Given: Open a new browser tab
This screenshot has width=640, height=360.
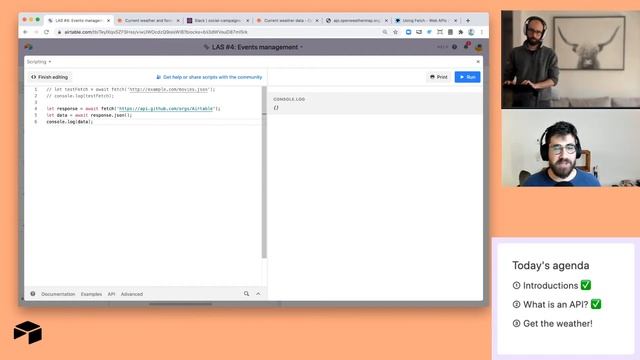Looking at the screenshot, I should (x=468, y=20).
